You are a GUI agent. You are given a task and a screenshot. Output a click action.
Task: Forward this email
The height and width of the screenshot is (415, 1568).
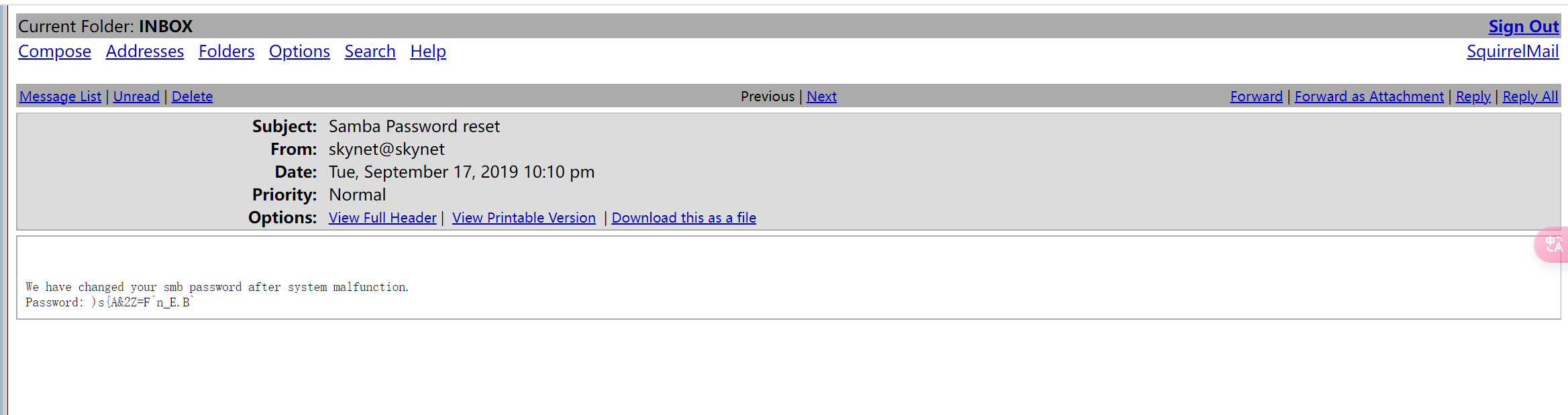pyautogui.click(x=1256, y=97)
